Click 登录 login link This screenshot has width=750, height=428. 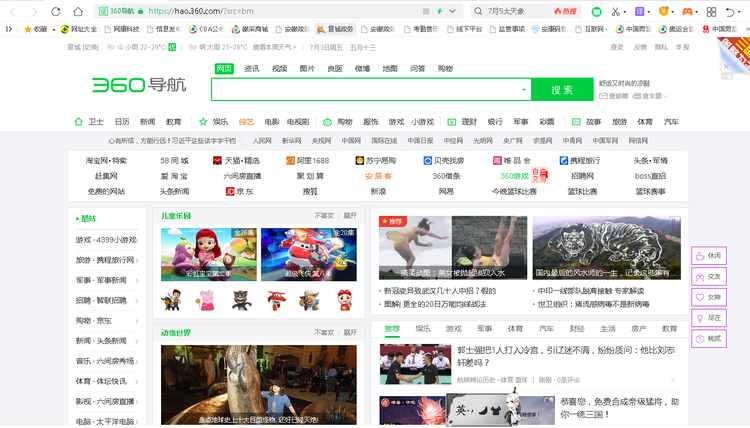(617, 47)
